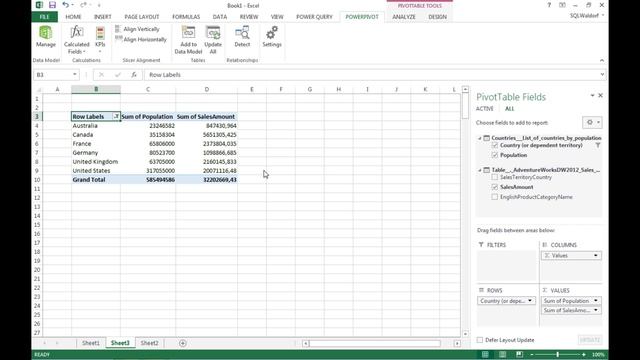Check the EnglishProductCategoryName field
Image resolution: width=640 pixels, height=360 pixels.
pos(495,197)
